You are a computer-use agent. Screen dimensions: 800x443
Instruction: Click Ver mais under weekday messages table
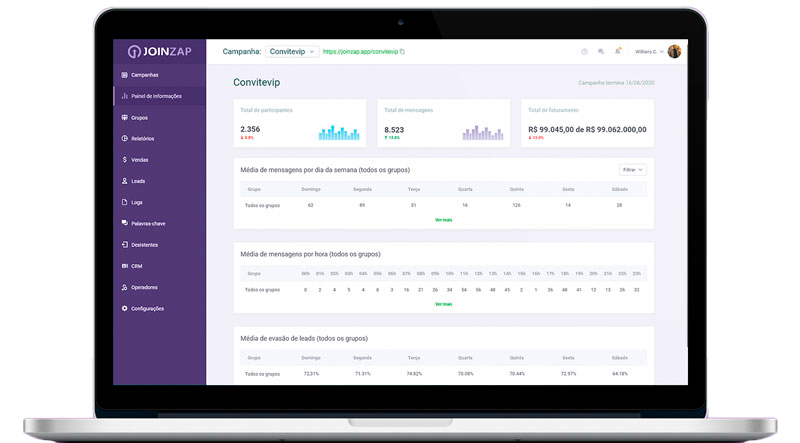point(443,220)
